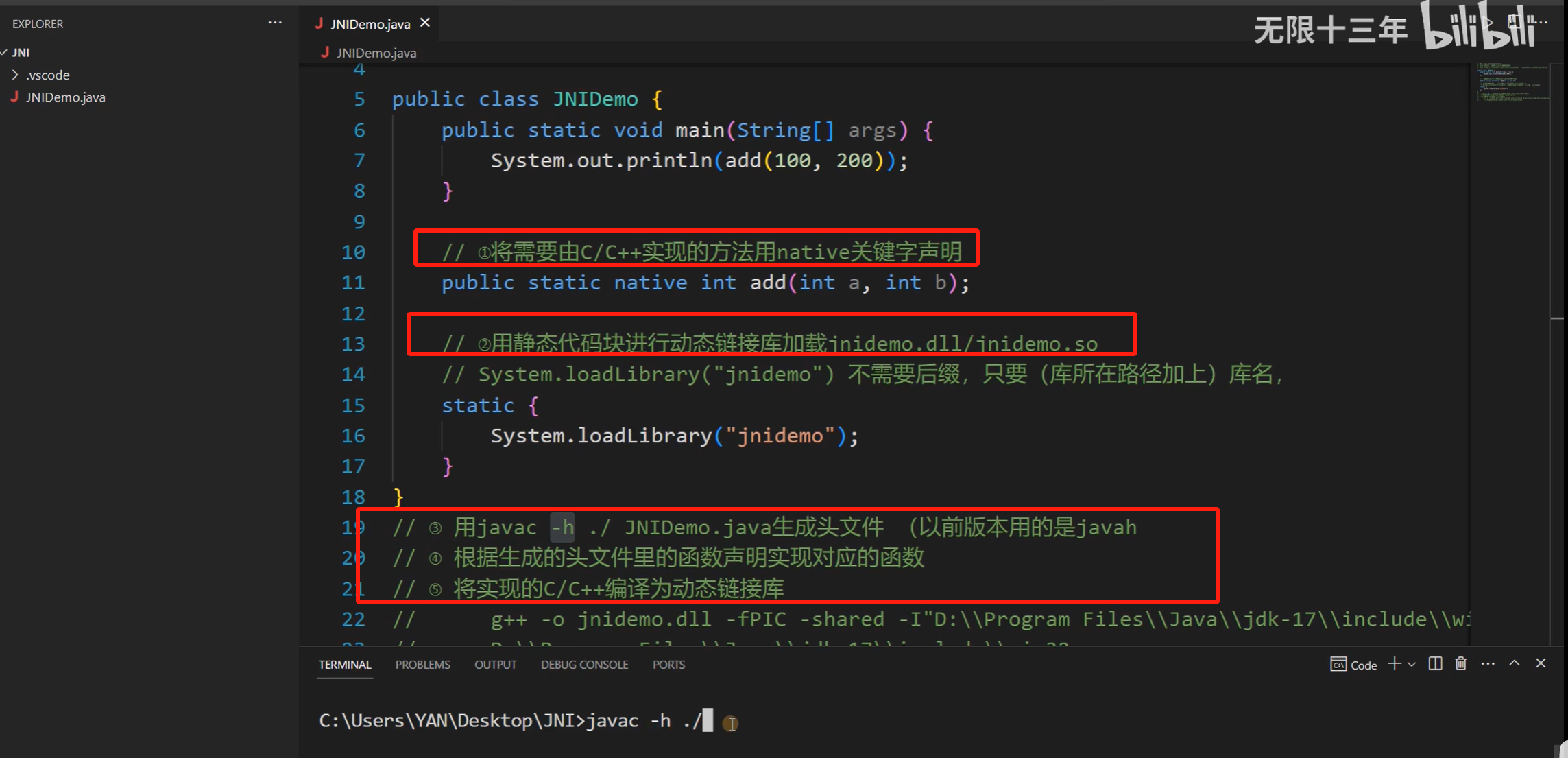Open terminal panel more actions ellipsis
Viewport: 1568px width, 758px height.
[1488, 664]
